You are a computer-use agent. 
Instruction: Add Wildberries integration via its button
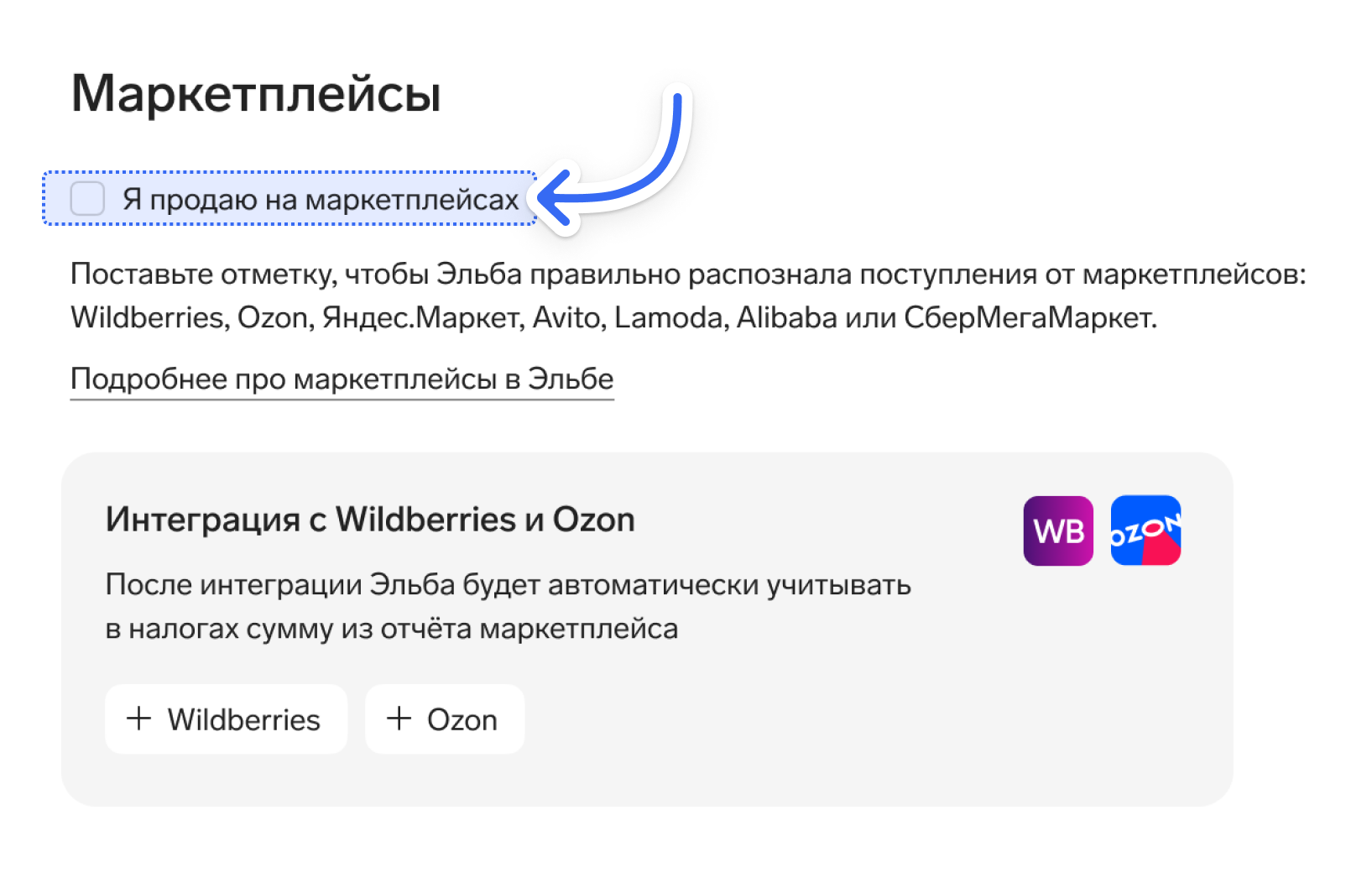(226, 719)
